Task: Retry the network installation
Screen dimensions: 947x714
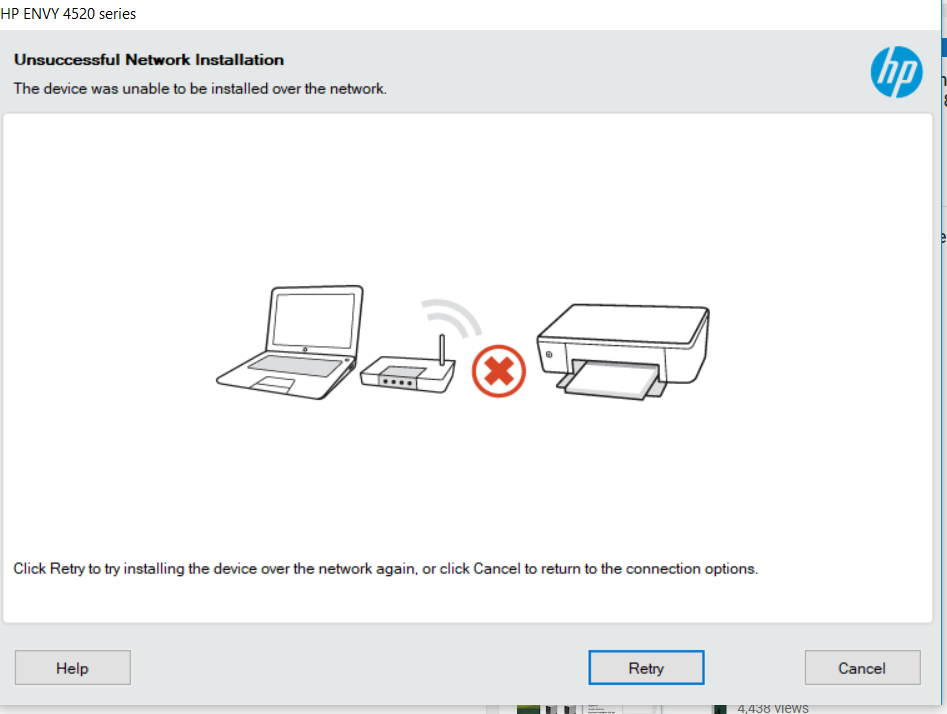Action: point(646,667)
